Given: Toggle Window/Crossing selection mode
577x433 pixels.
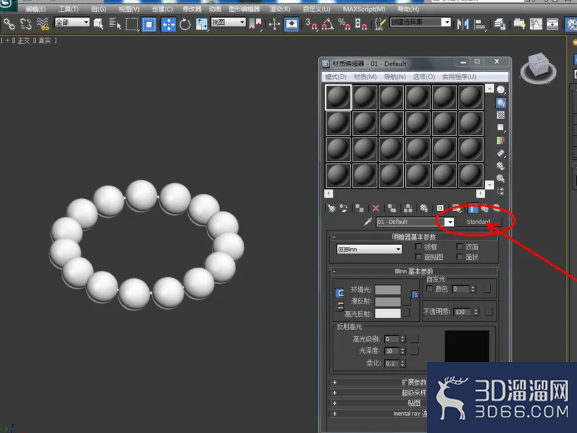Looking at the screenshot, I should coord(149,25).
